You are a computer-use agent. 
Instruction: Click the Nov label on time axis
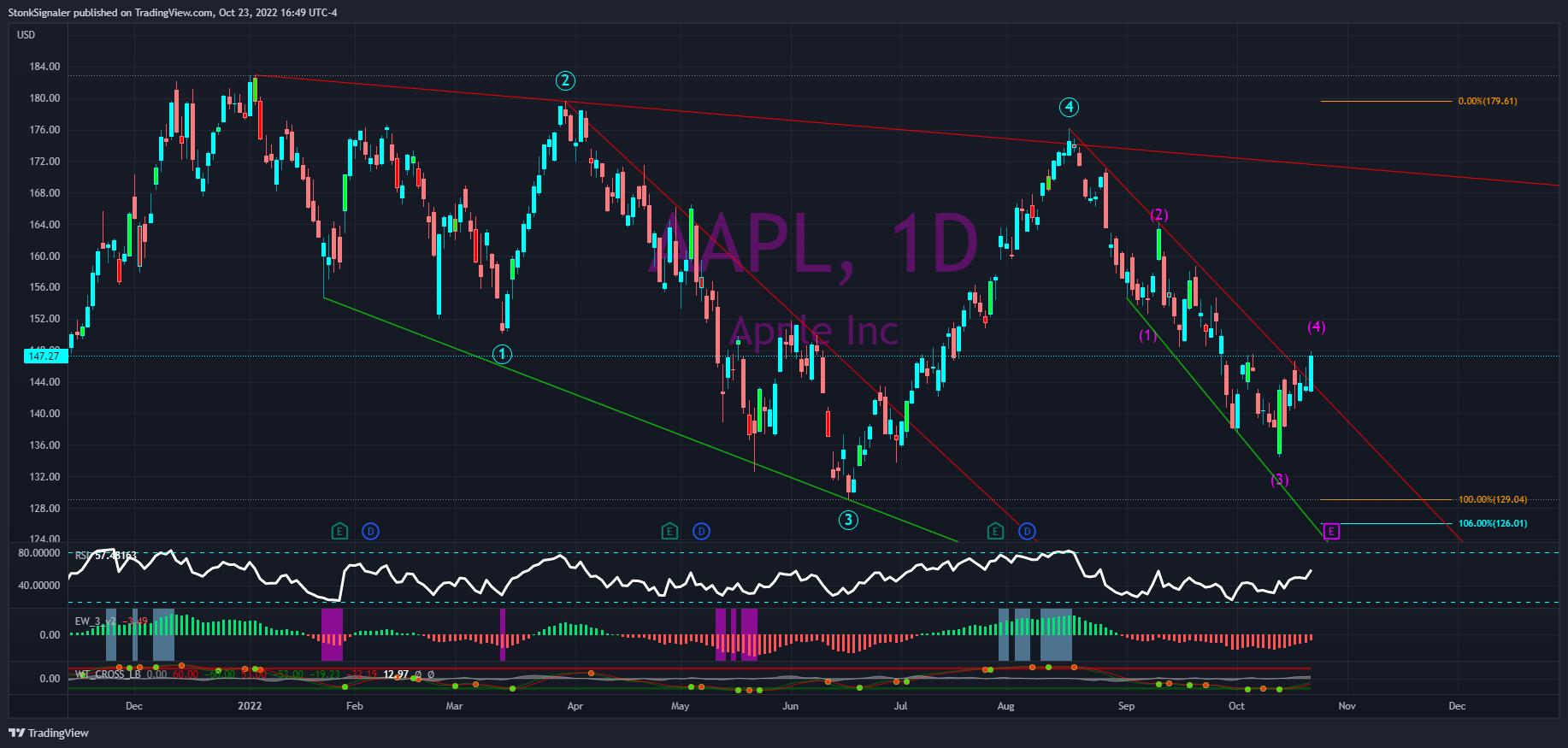point(1347,706)
